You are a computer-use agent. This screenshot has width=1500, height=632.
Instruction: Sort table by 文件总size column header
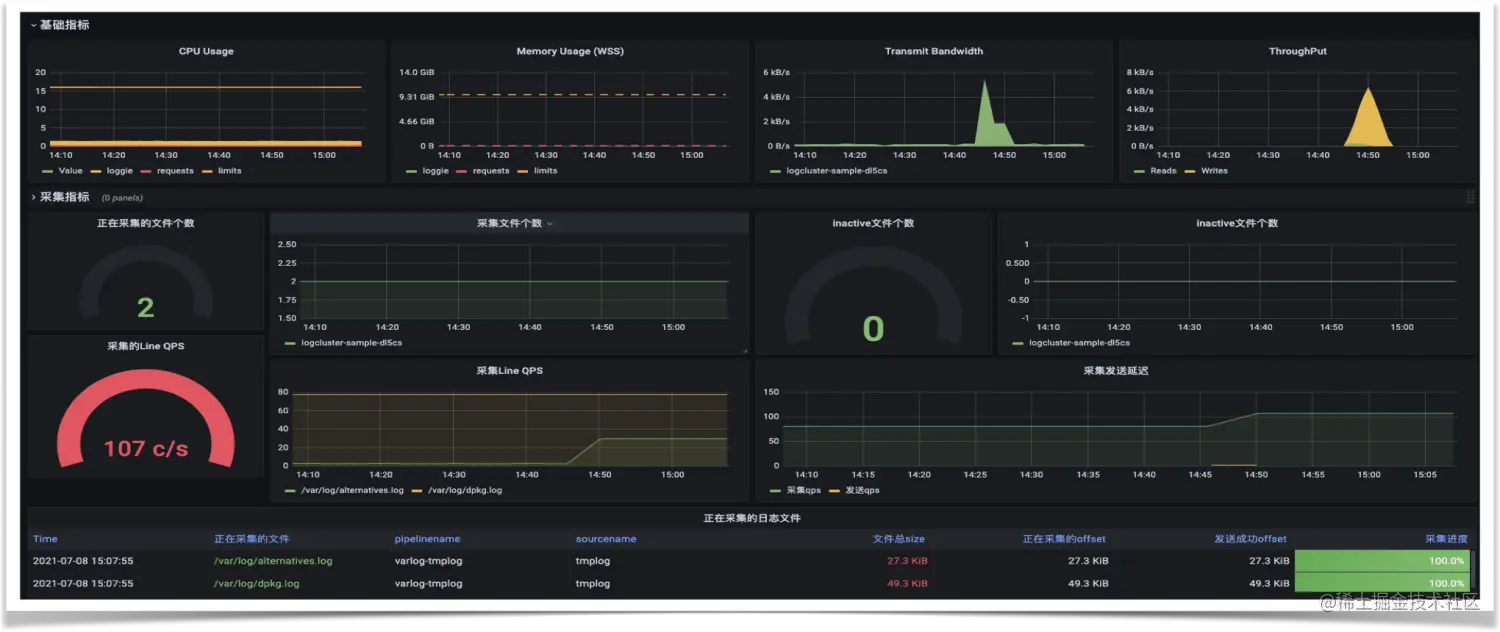899,539
